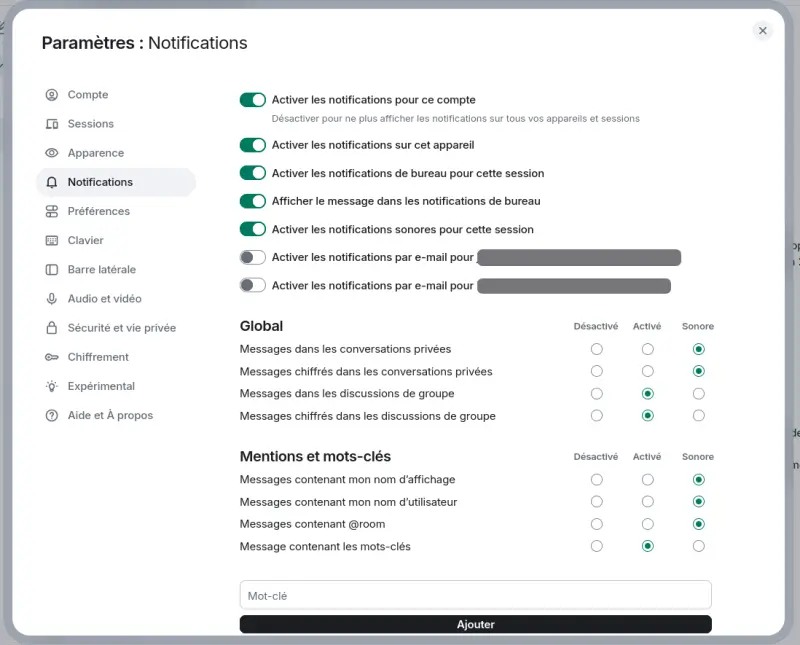Image resolution: width=800 pixels, height=645 pixels.
Task: Open Audio et vidéo microphone icon
Action: (x=51, y=298)
